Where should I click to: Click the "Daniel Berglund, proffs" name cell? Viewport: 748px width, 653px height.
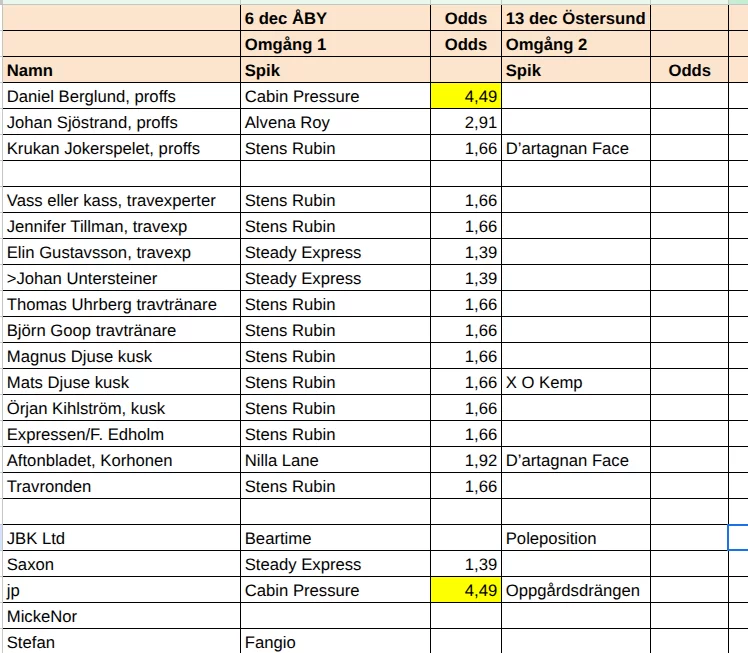pos(91,97)
